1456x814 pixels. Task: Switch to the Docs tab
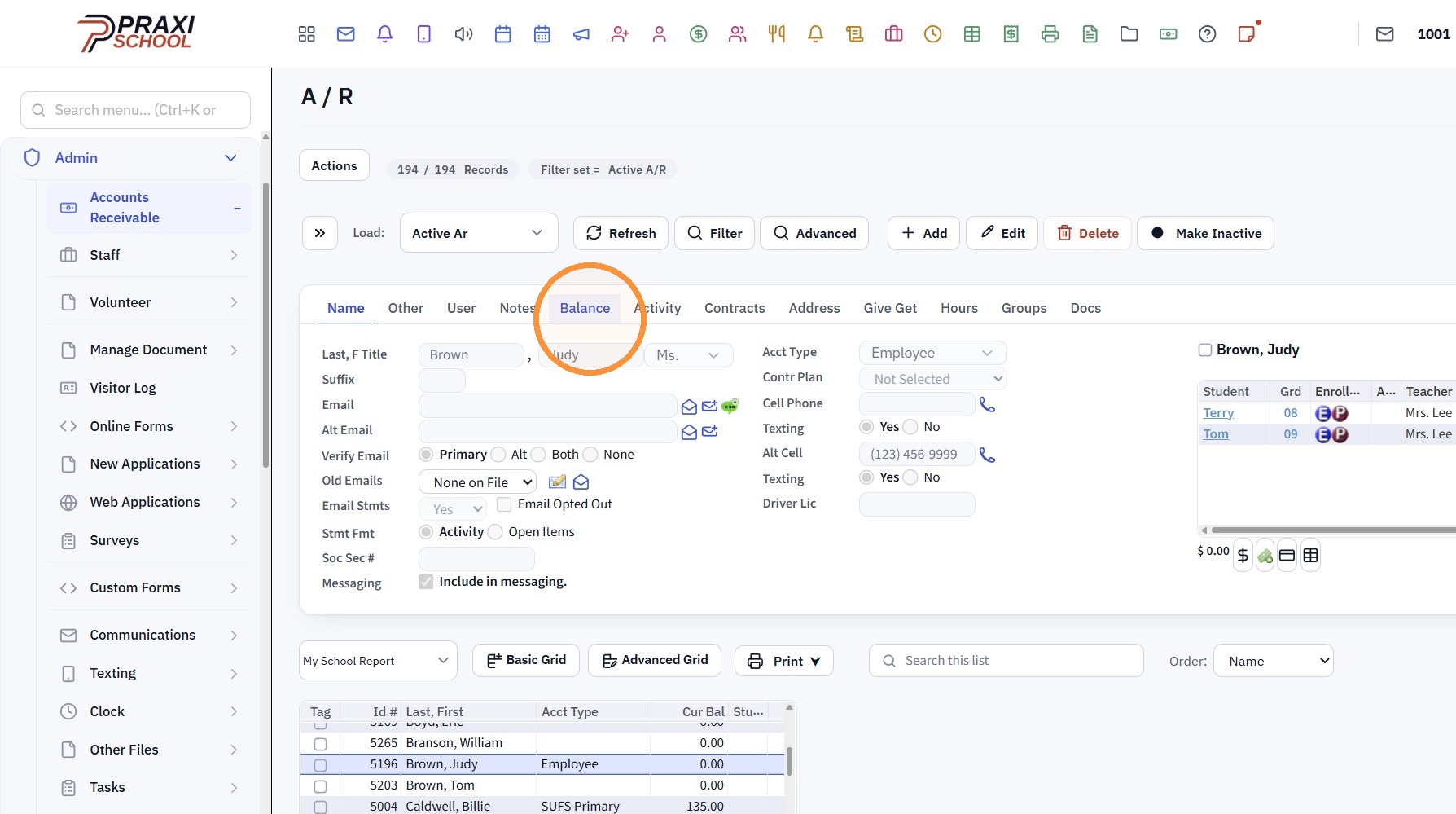click(x=1085, y=308)
